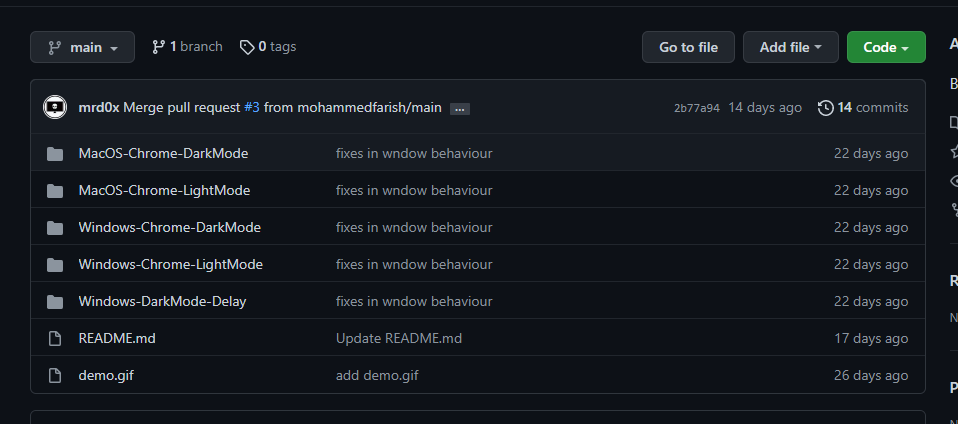The width and height of the screenshot is (958, 424).
Task: Open the MacOS-Chrome-LightMode folder
Action: (x=164, y=190)
